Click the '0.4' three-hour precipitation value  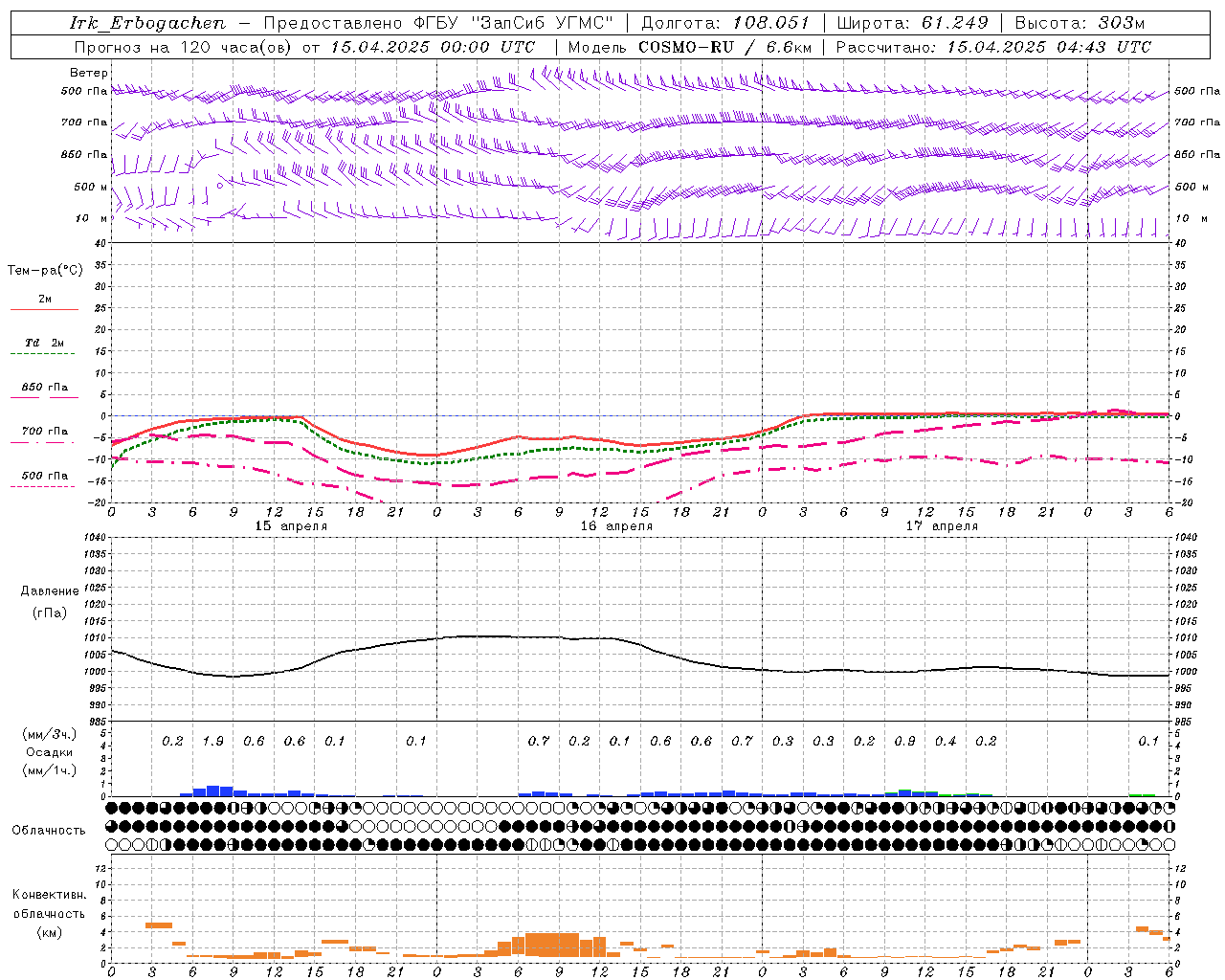pyautogui.click(x=946, y=741)
